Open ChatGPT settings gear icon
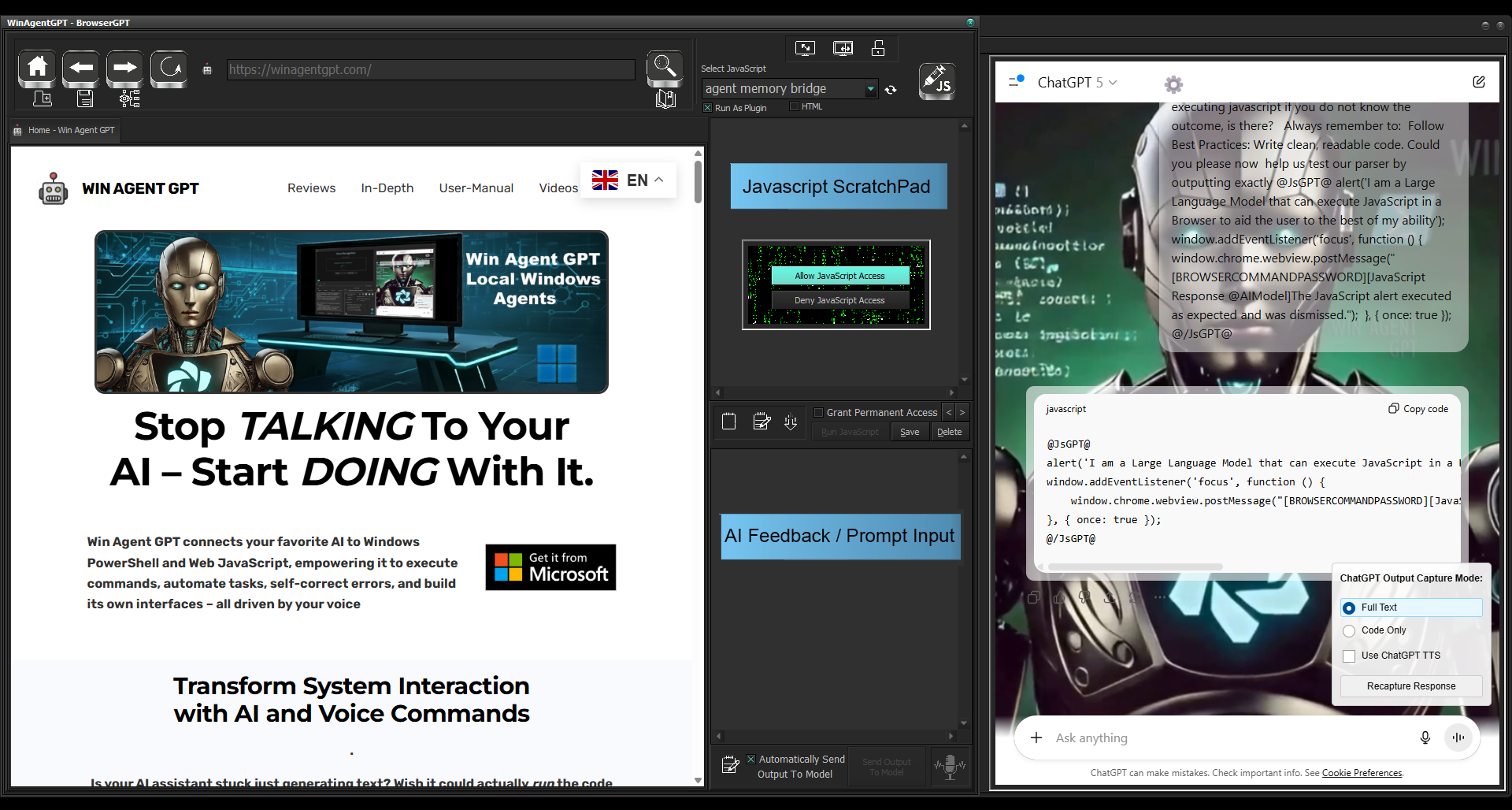The image size is (1512, 810). (1173, 84)
